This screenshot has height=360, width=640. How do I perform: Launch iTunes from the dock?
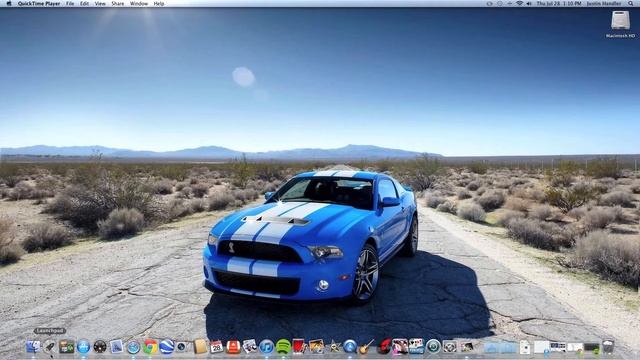point(267,347)
